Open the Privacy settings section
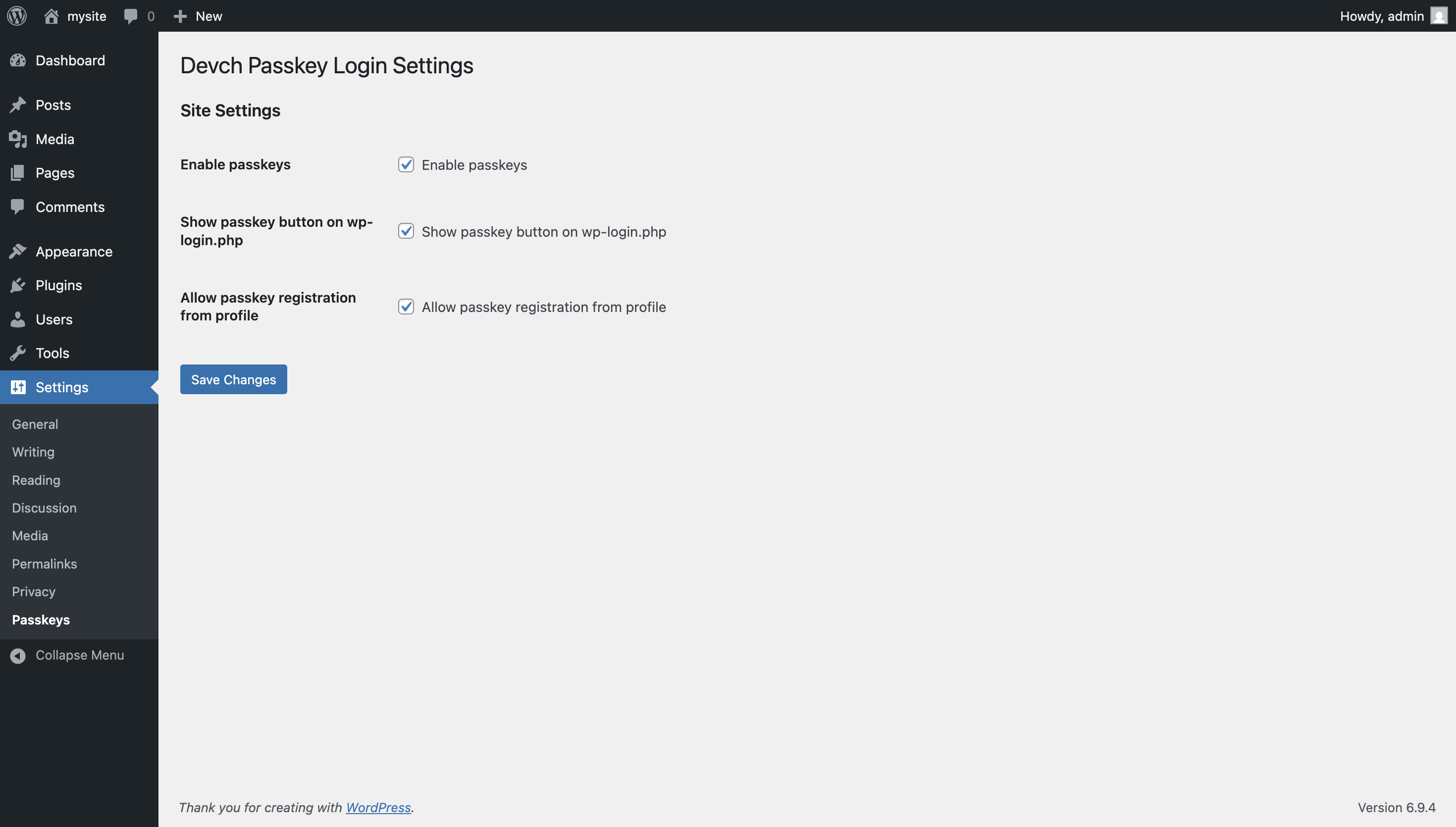Viewport: 1456px width, 827px height. point(33,591)
